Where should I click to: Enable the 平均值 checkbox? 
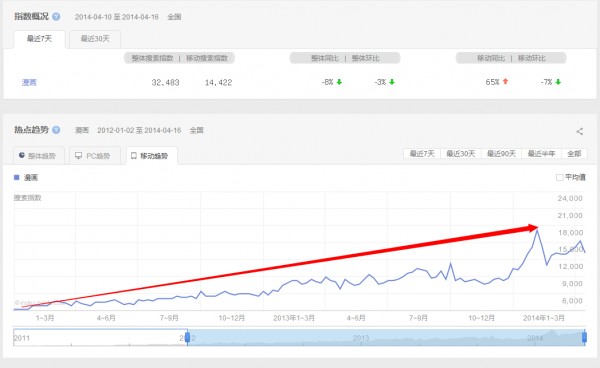(x=559, y=177)
